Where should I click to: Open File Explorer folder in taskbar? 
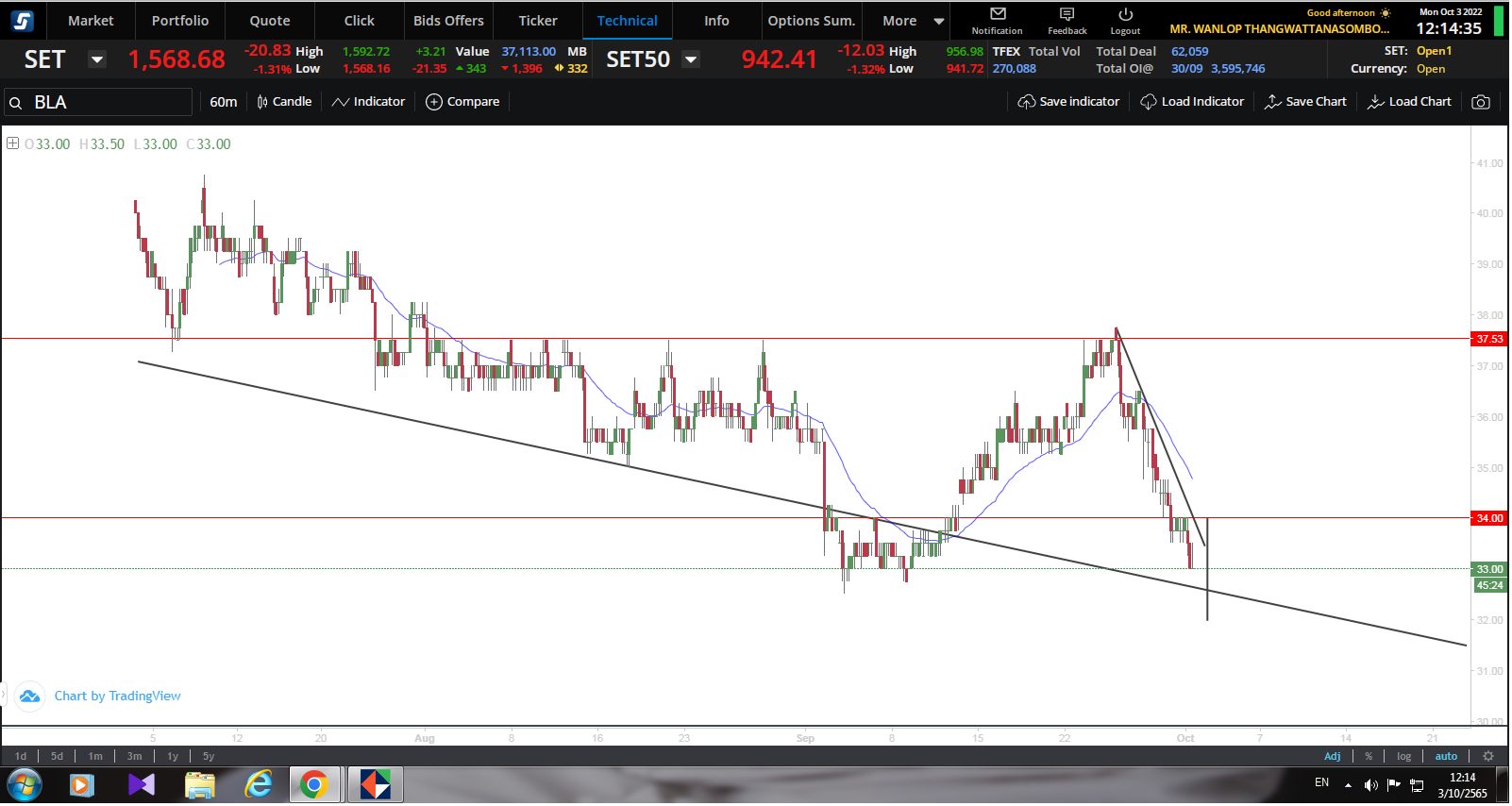point(200,784)
